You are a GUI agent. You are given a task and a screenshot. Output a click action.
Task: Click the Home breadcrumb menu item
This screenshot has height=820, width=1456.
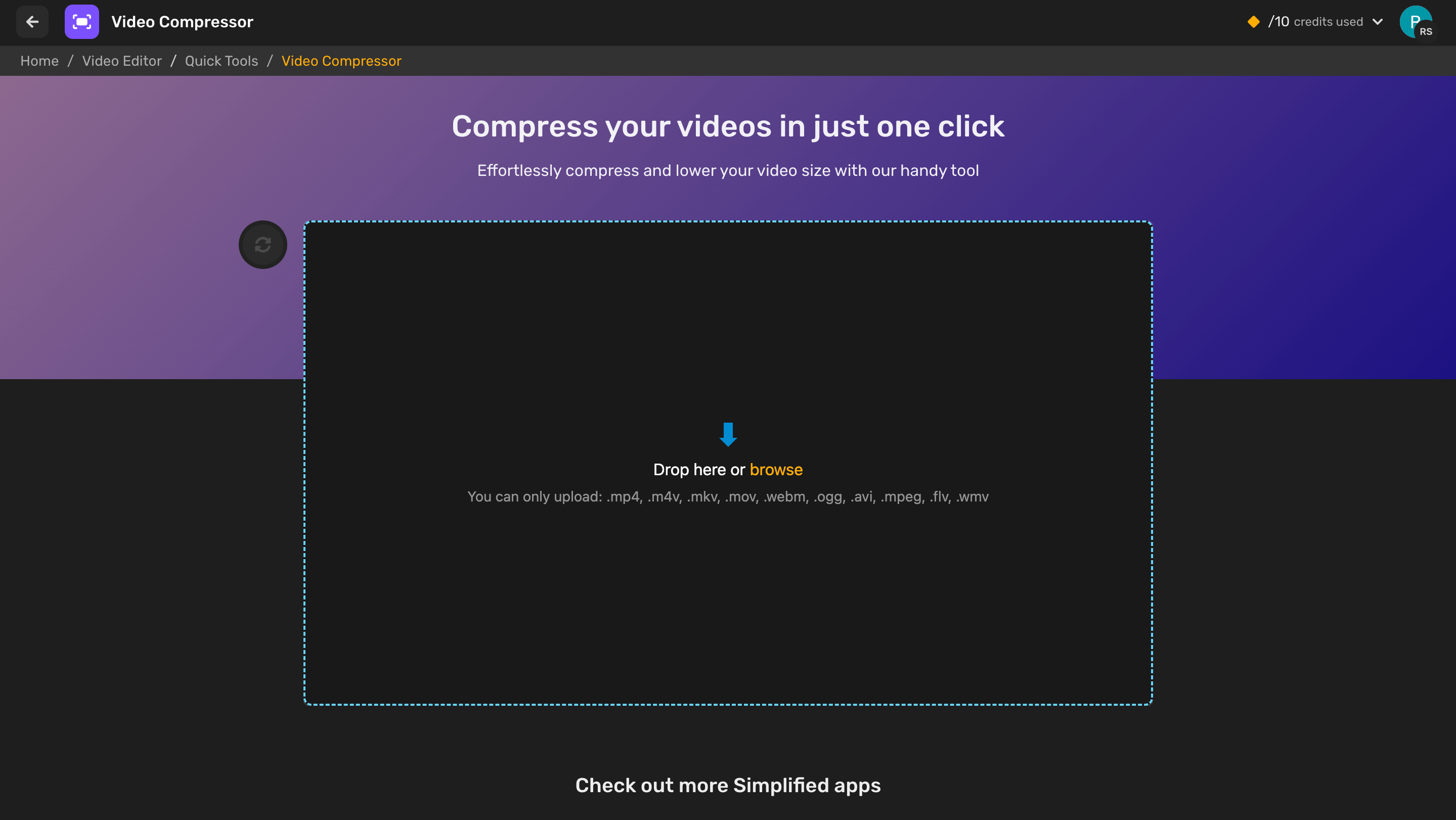(x=38, y=61)
